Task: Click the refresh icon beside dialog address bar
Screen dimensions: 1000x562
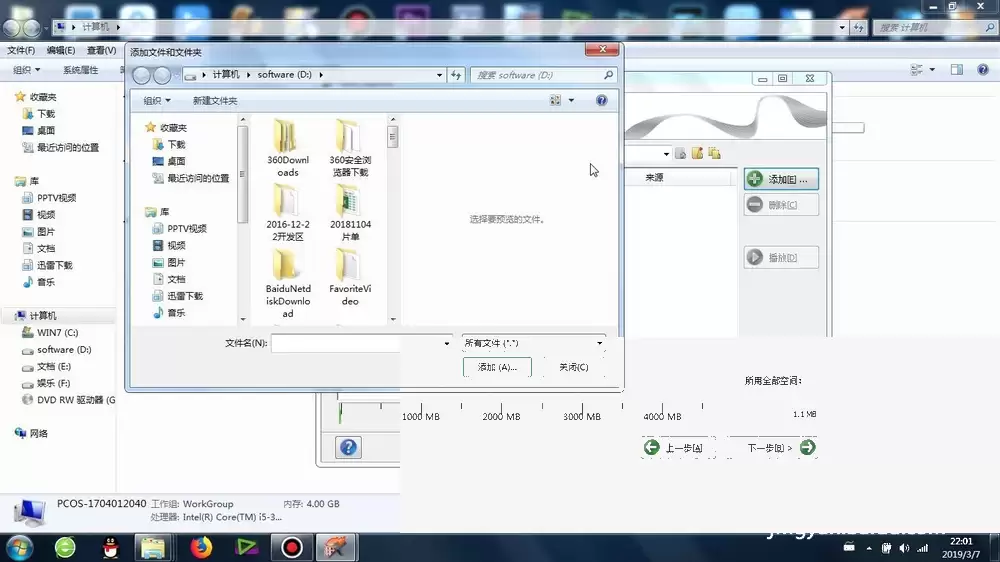Action: click(x=456, y=75)
